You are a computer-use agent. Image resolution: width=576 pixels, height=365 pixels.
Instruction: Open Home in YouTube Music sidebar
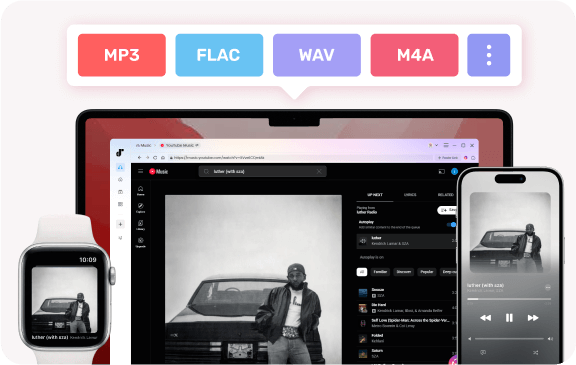coord(140,191)
